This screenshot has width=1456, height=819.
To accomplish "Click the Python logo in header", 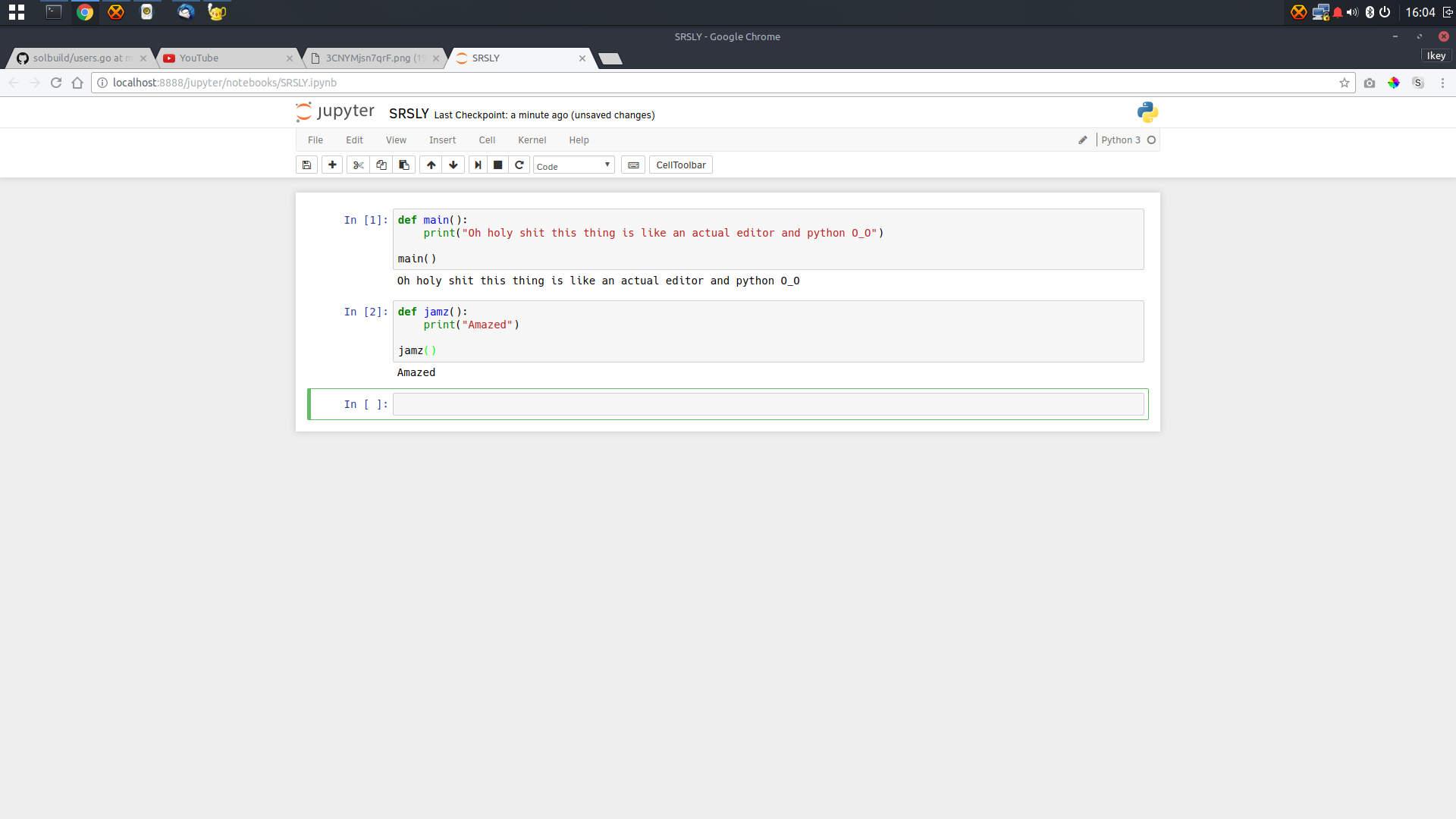I will coord(1147,112).
